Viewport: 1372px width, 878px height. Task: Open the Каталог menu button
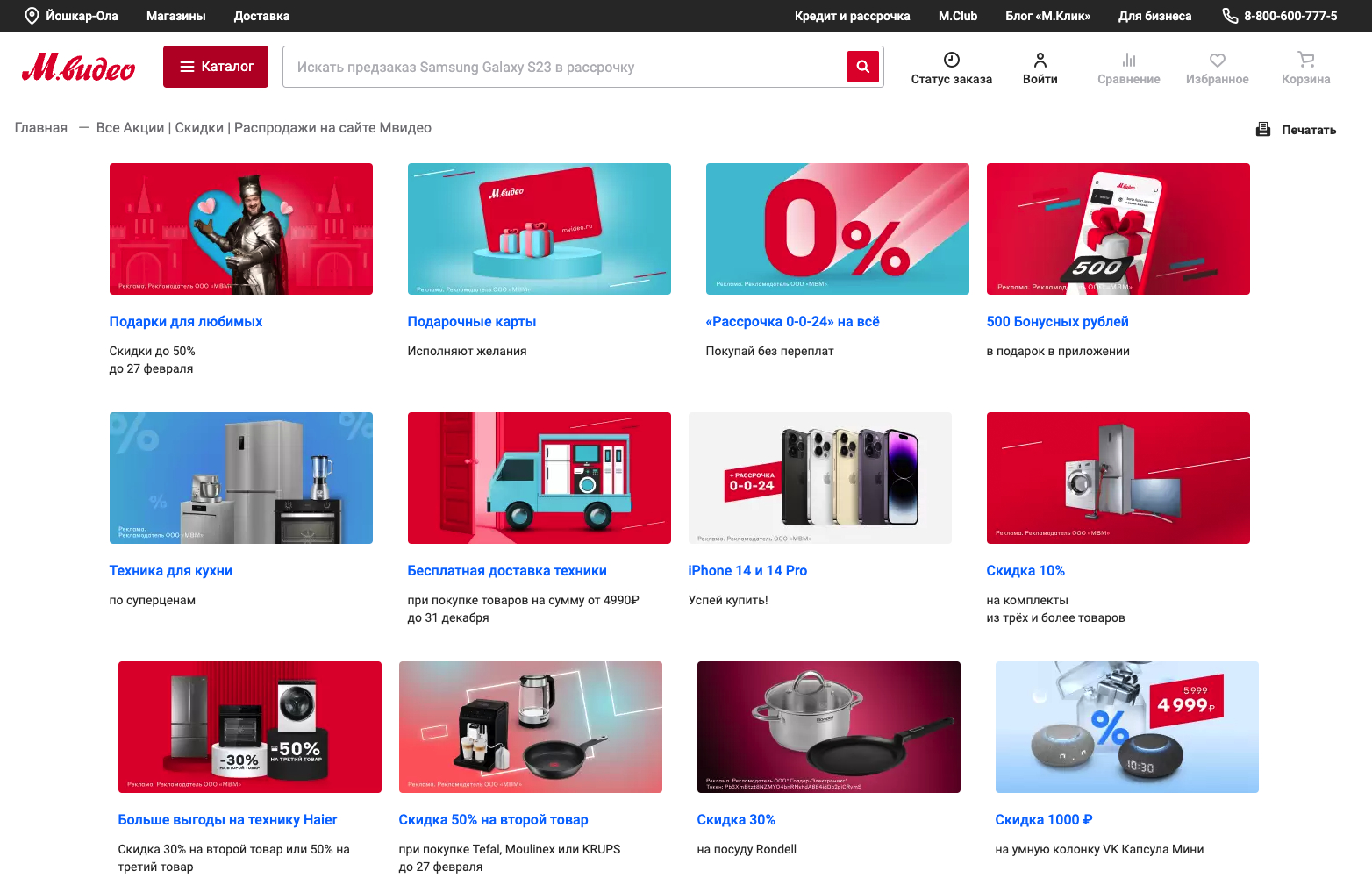(216, 67)
